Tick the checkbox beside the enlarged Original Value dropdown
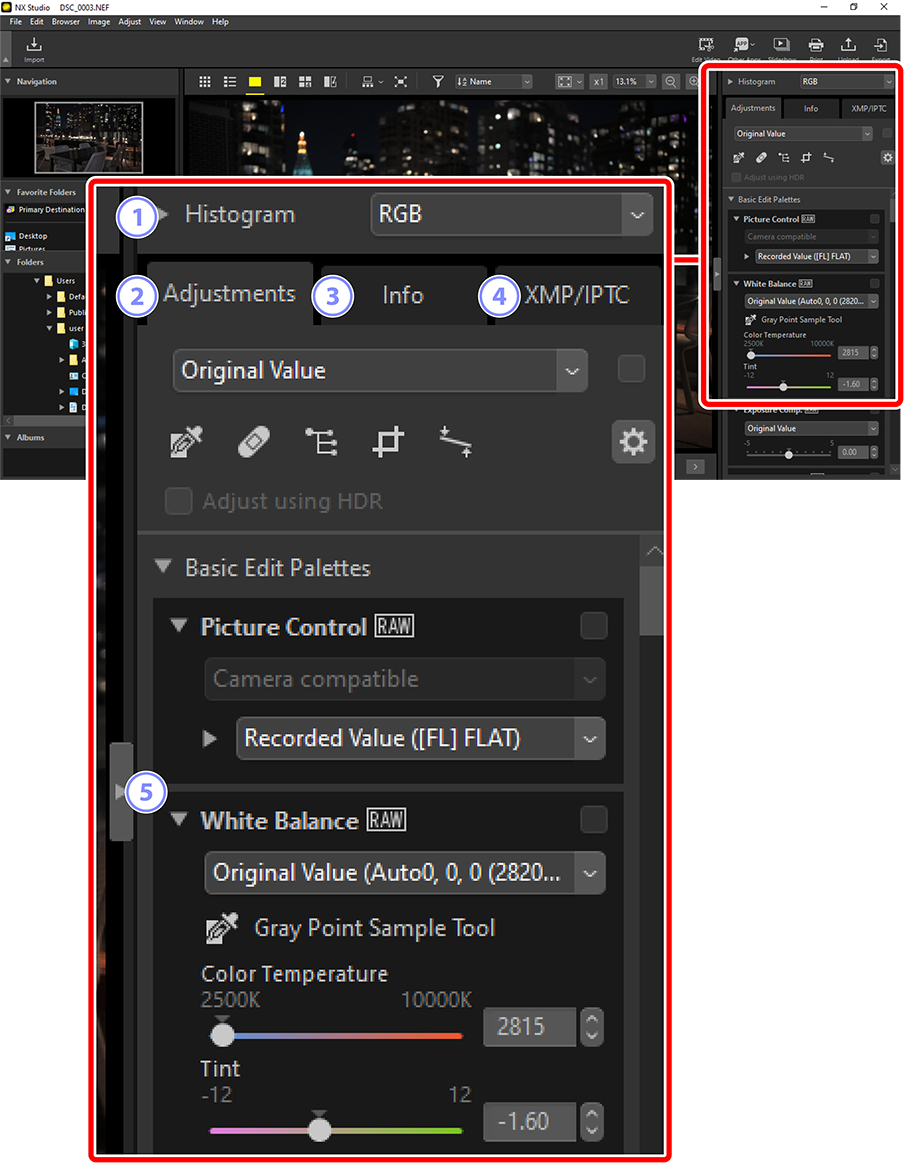The image size is (906, 1165). coord(631,369)
